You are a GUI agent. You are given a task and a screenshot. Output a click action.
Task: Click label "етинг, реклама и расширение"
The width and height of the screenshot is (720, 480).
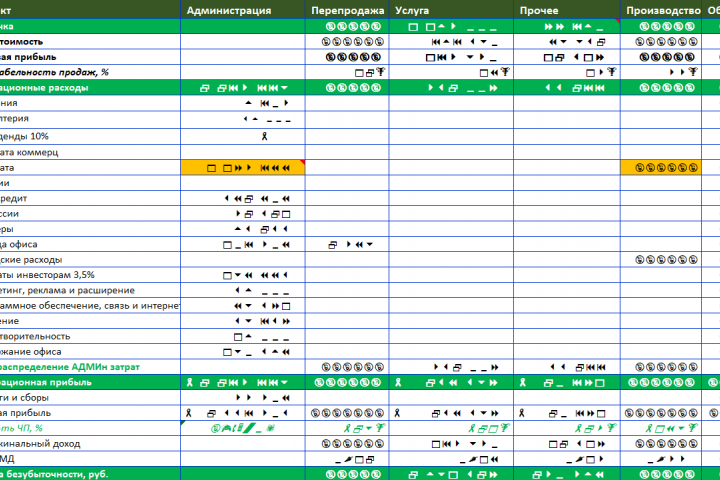67,290
